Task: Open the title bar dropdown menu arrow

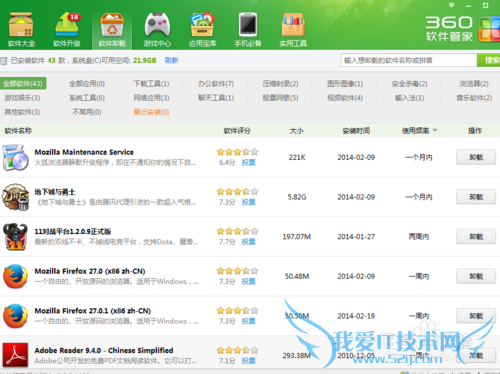Action: click(x=451, y=5)
